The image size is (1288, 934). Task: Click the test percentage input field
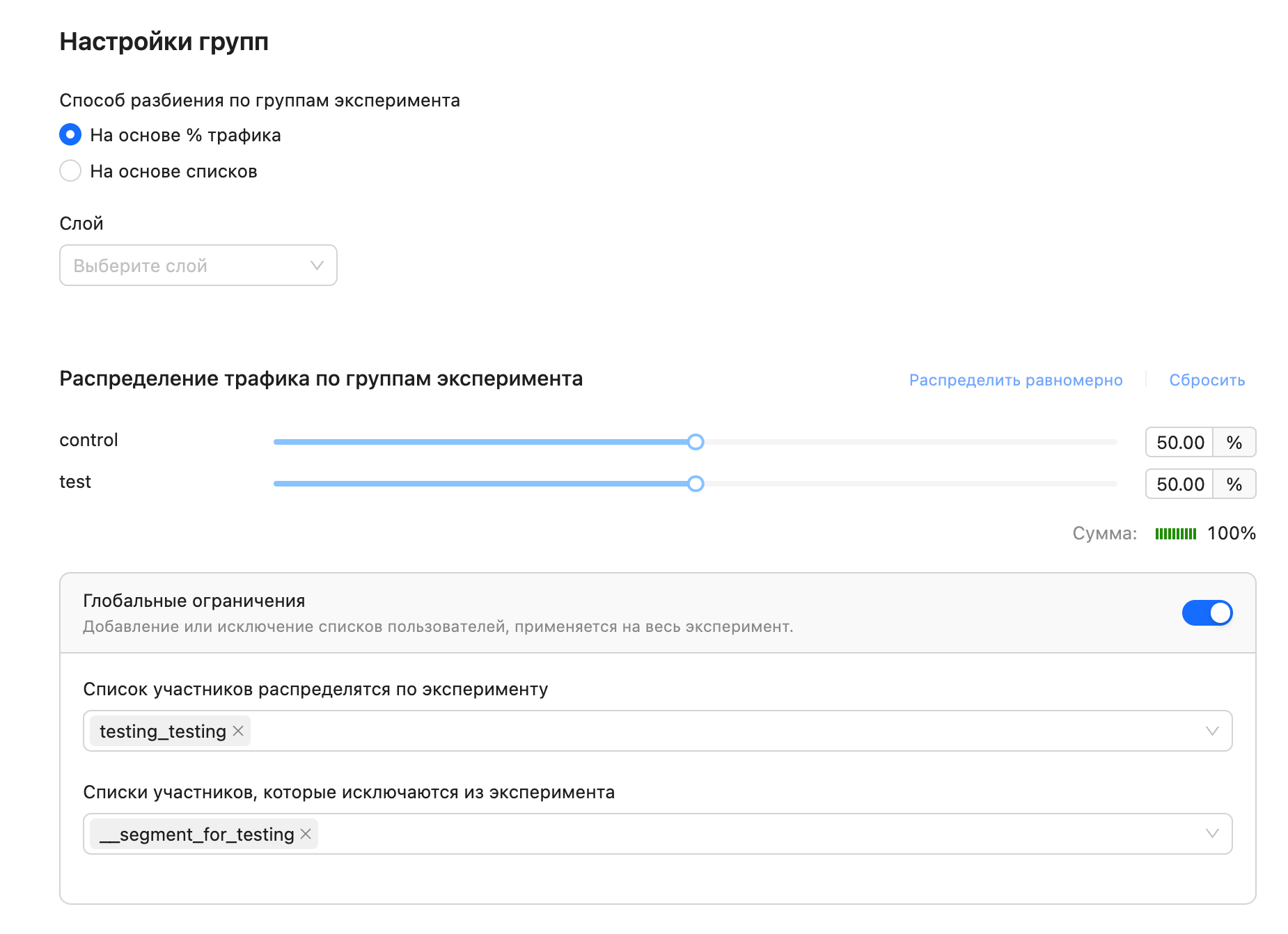coord(1179,484)
